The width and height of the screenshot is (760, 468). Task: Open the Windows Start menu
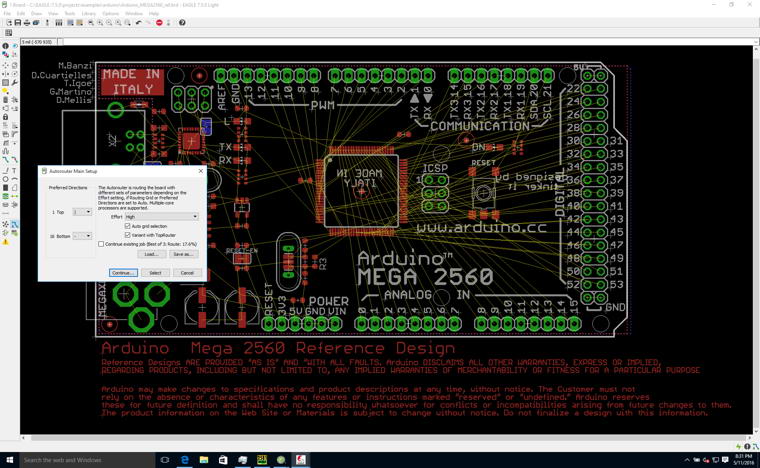pos(10,460)
